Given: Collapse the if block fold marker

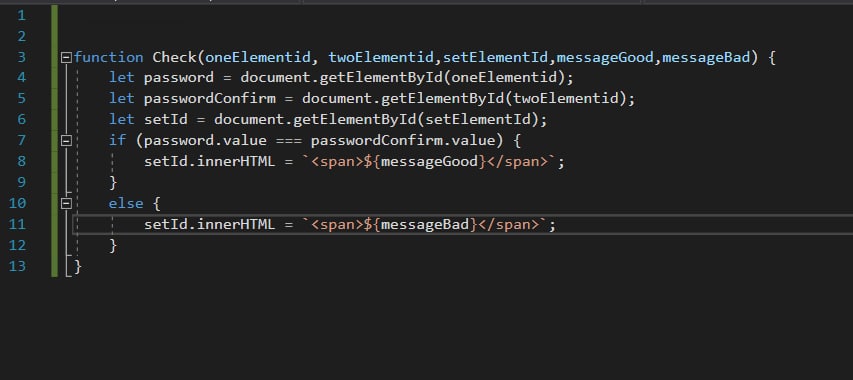Looking at the screenshot, I should point(66,141).
